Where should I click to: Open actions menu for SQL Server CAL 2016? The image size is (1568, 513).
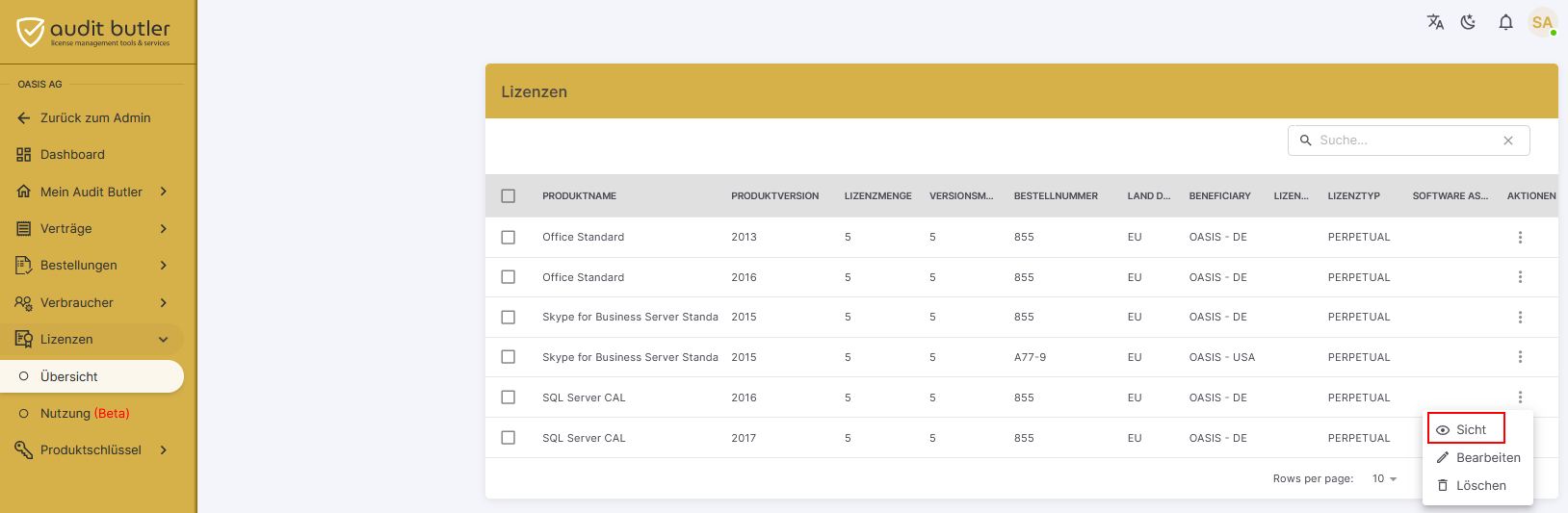(x=1520, y=398)
